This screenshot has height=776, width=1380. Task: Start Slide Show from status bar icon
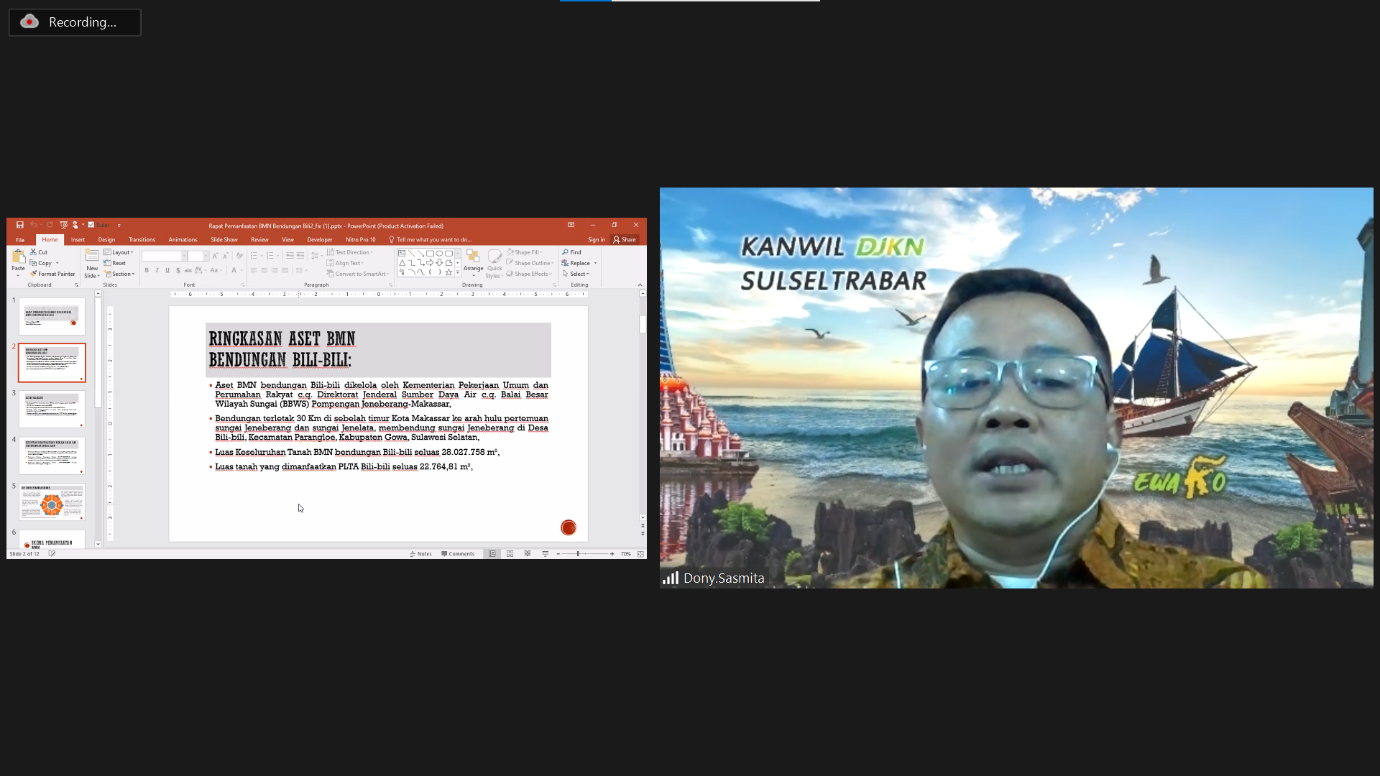(545, 553)
